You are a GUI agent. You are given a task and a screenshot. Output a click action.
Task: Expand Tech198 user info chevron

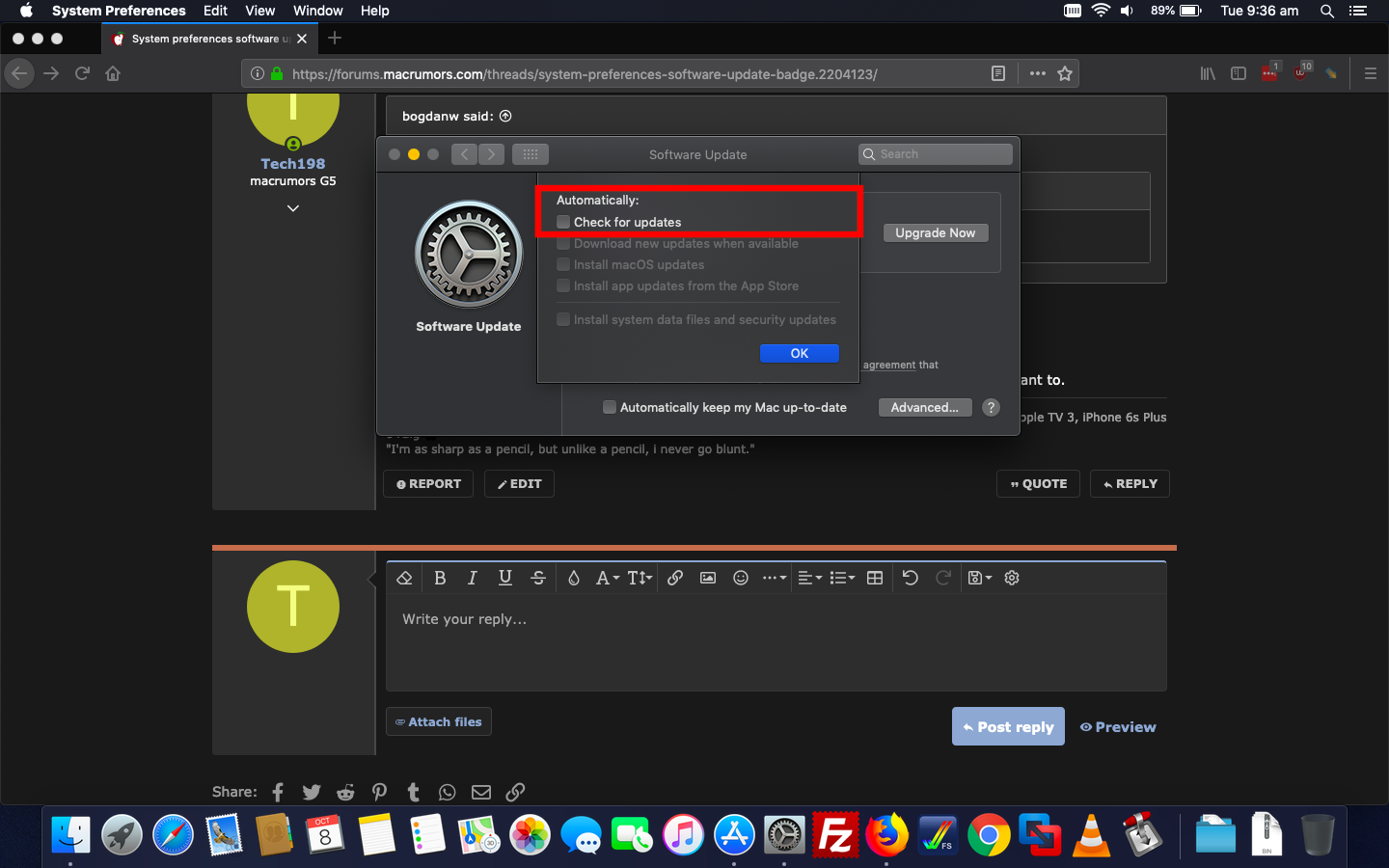(x=293, y=208)
